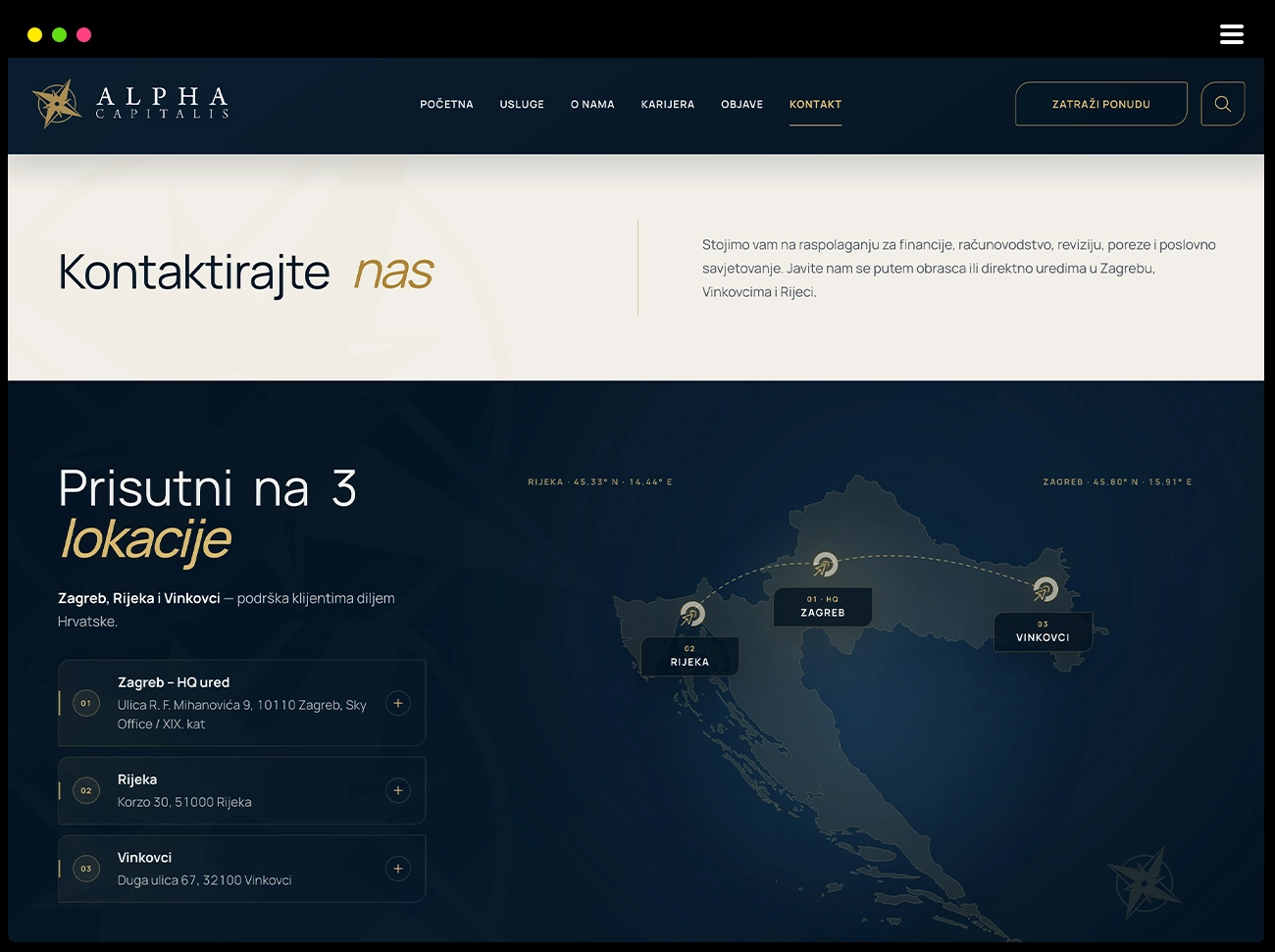Click the Rijeka map pin icon
1275x952 pixels.
pos(692,615)
